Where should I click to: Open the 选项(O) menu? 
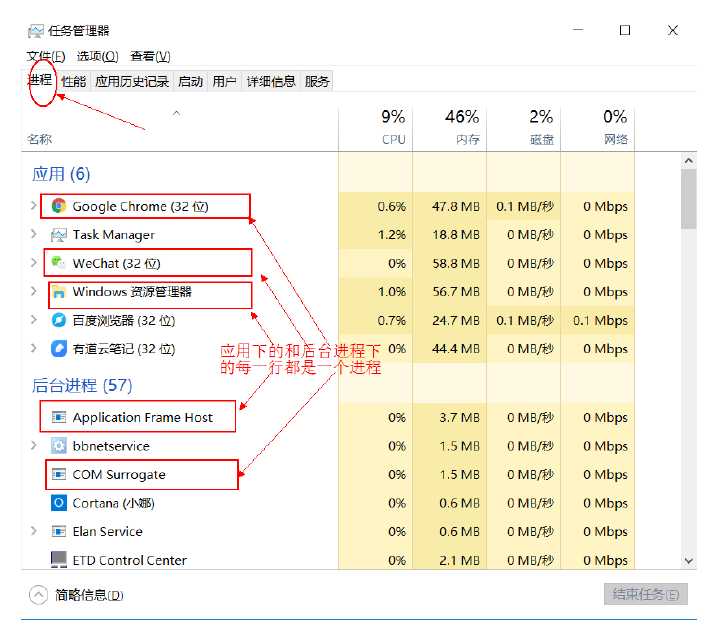[97, 57]
